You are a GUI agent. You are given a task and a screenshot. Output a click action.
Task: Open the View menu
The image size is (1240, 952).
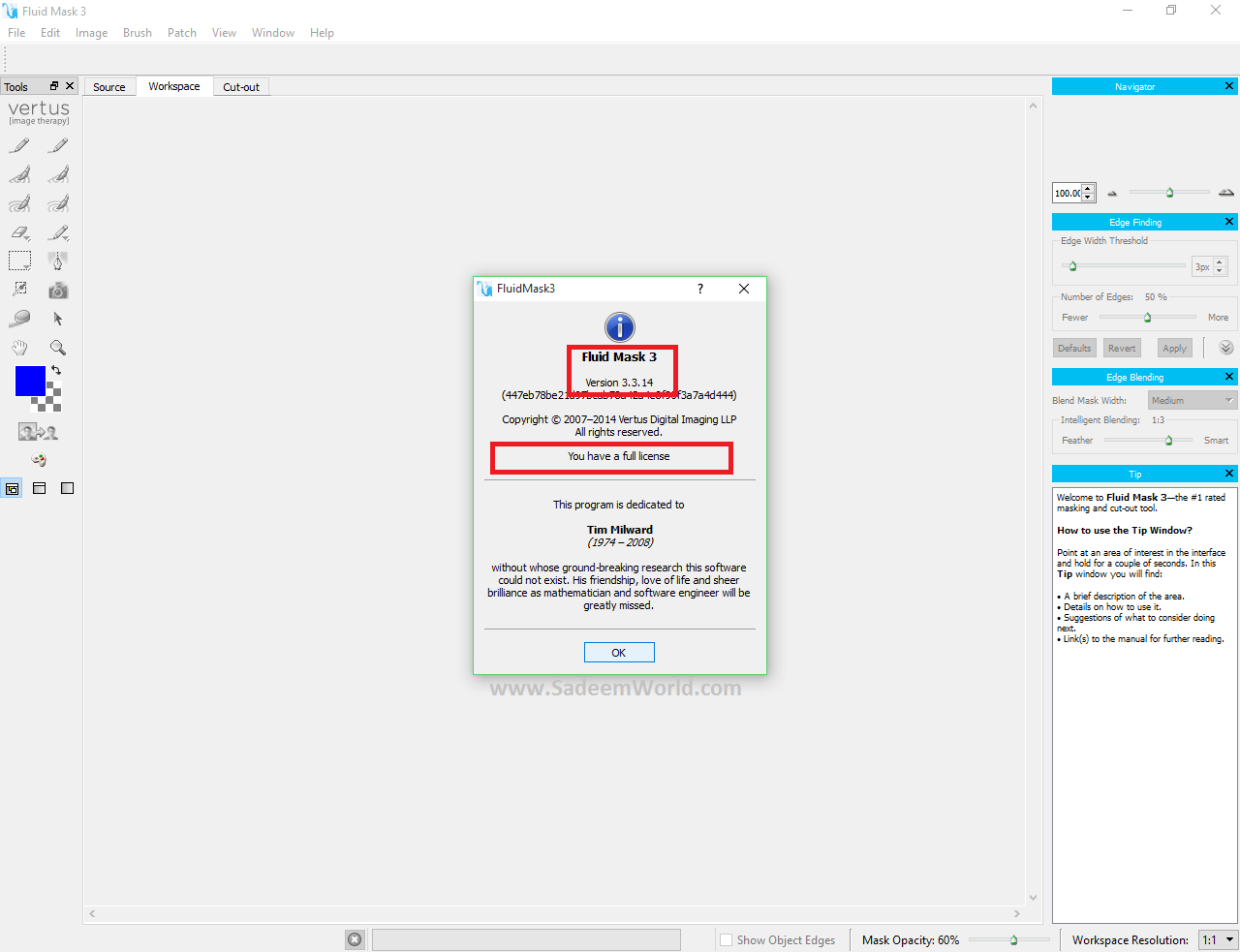(x=224, y=33)
